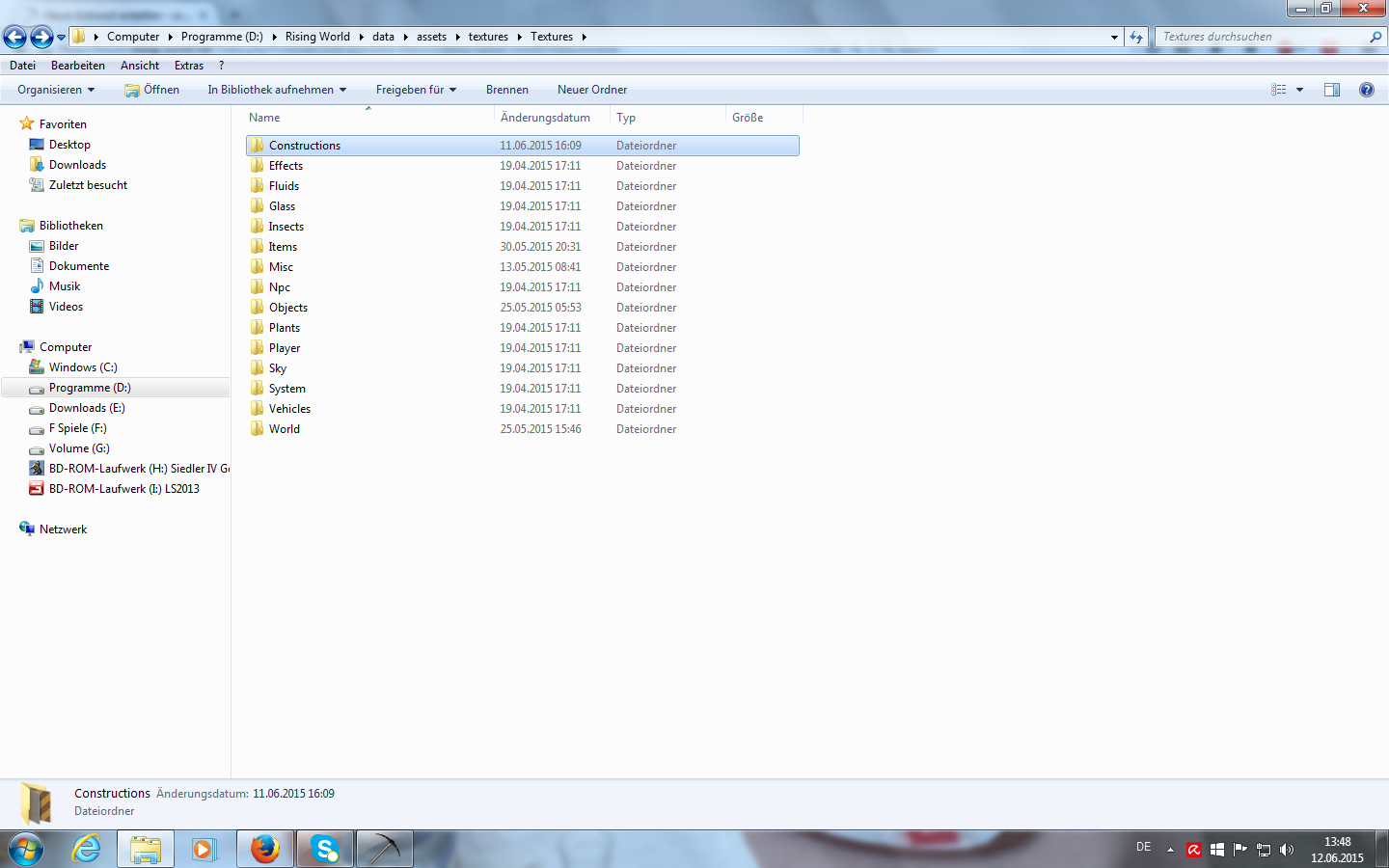This screenshot has width=1389, height=868.
Task: Open the In Bibliothek aufnehmen dropdown
Action: point(277,90)
